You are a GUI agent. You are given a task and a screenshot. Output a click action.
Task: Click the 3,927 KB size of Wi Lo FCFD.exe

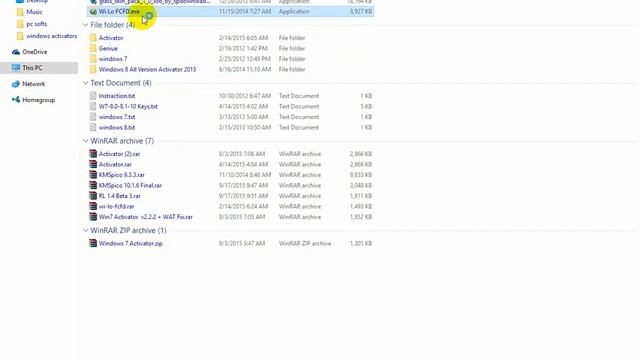[x=361, y=11]
